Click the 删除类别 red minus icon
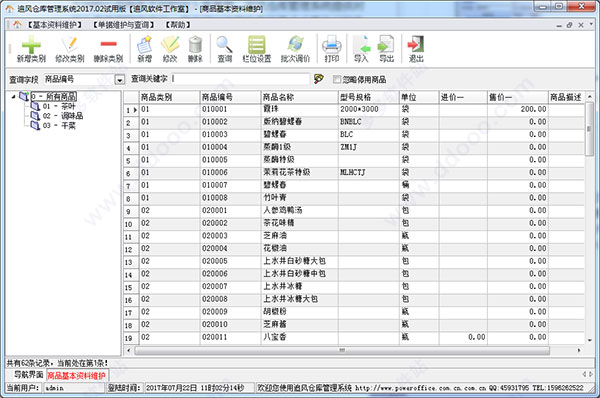Image resolution: width=600 pixels, height=398 pixels. pyautogui.click(x=108, y=44)
